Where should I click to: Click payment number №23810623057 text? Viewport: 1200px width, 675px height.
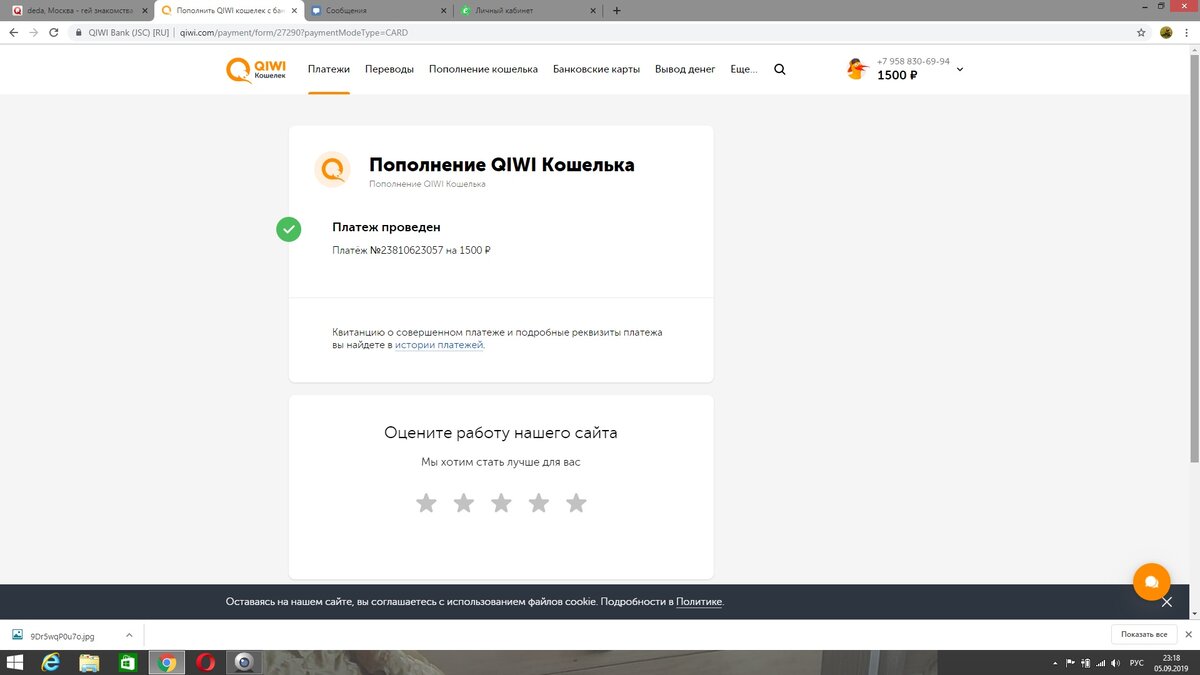click(x=406, y=250)
